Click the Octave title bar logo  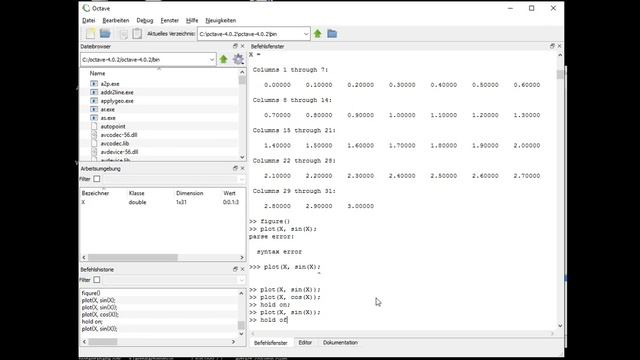86,8
